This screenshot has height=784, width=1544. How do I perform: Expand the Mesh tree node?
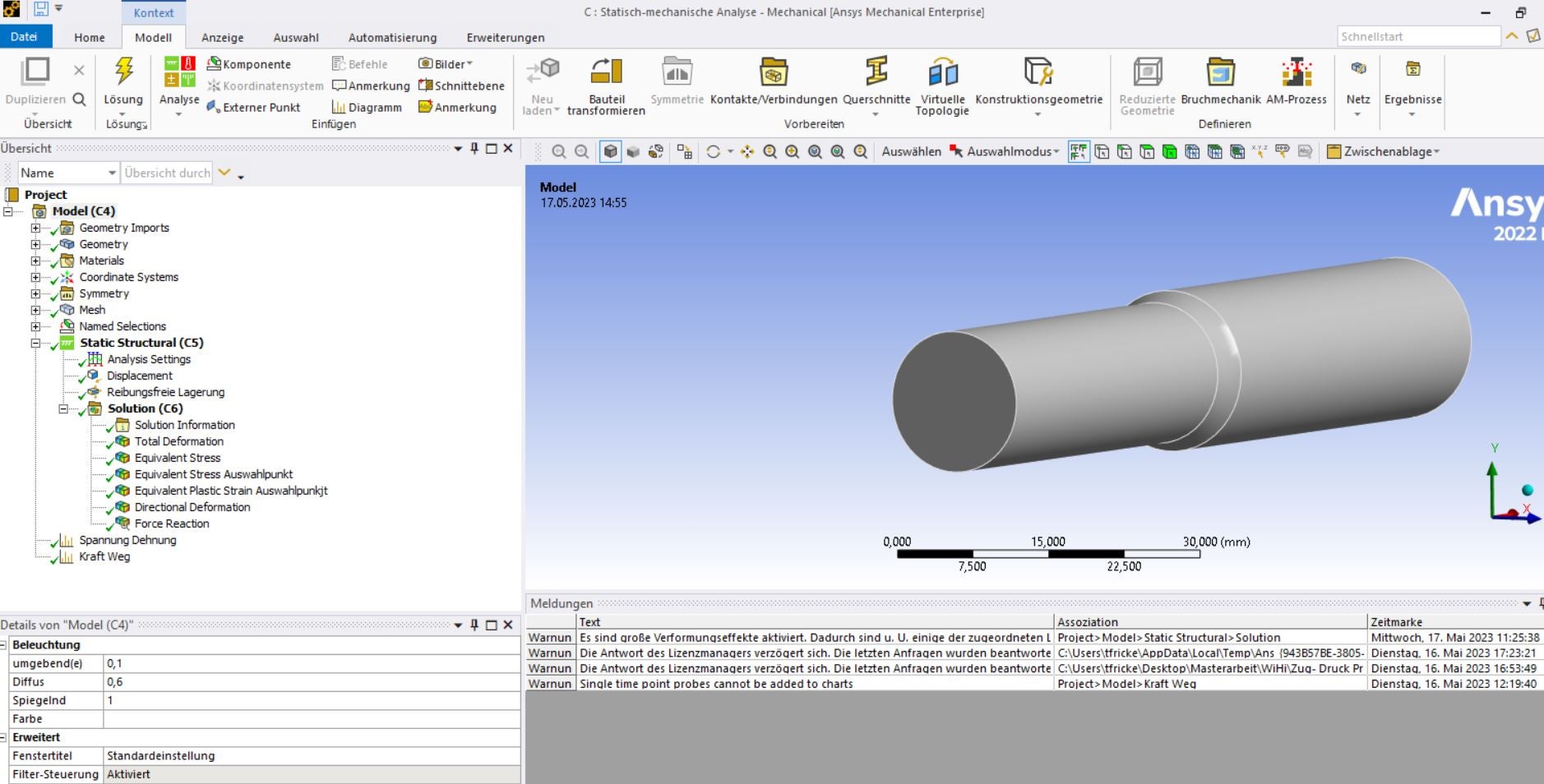tap(35, 310)
